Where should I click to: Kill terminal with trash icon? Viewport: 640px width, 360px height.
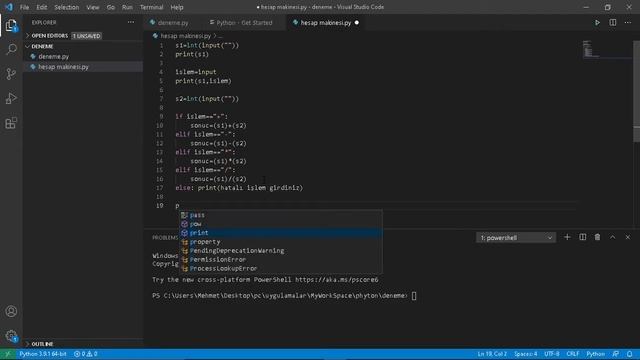597,237
